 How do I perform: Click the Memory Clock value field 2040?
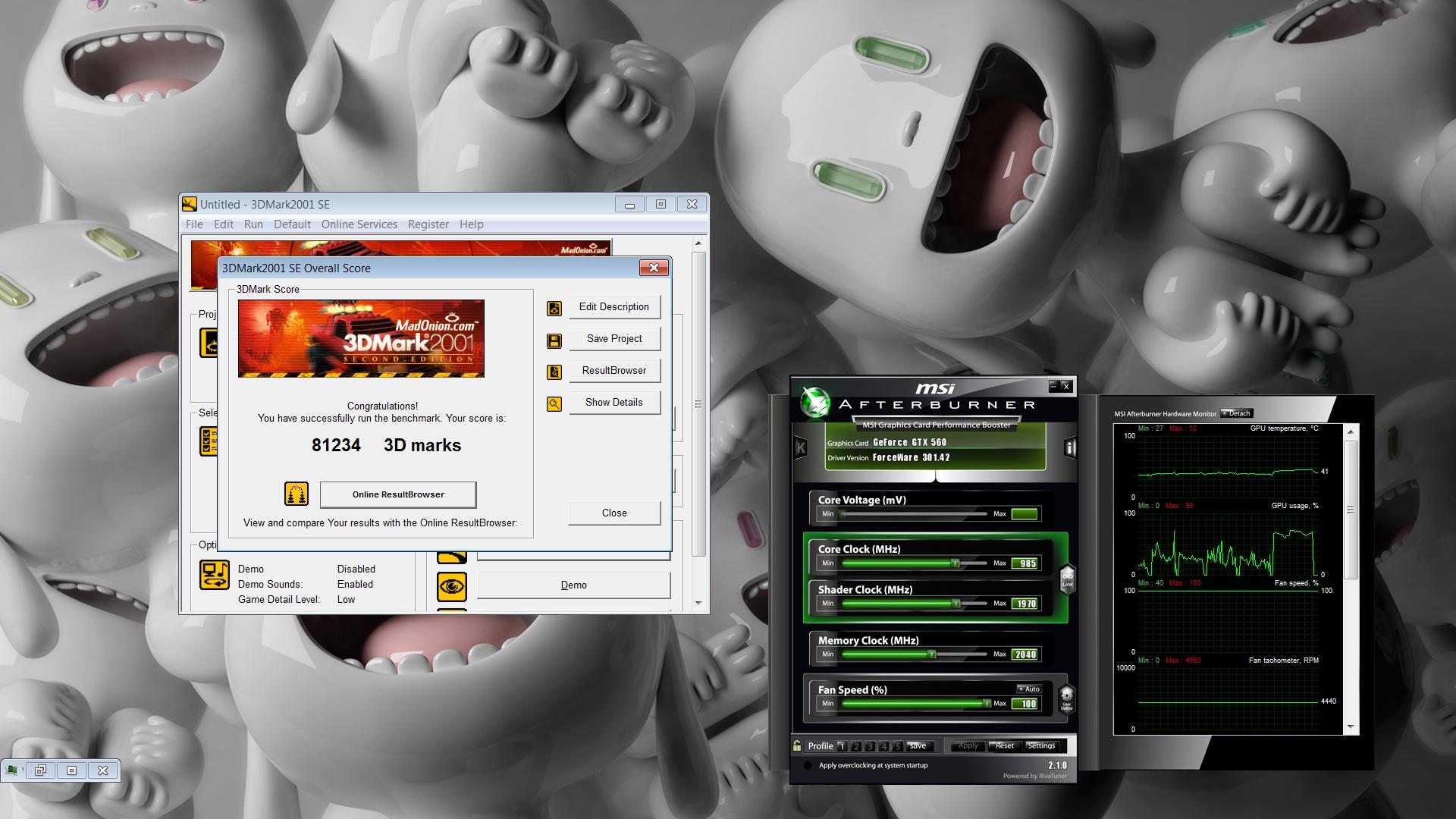point(1025,654)
